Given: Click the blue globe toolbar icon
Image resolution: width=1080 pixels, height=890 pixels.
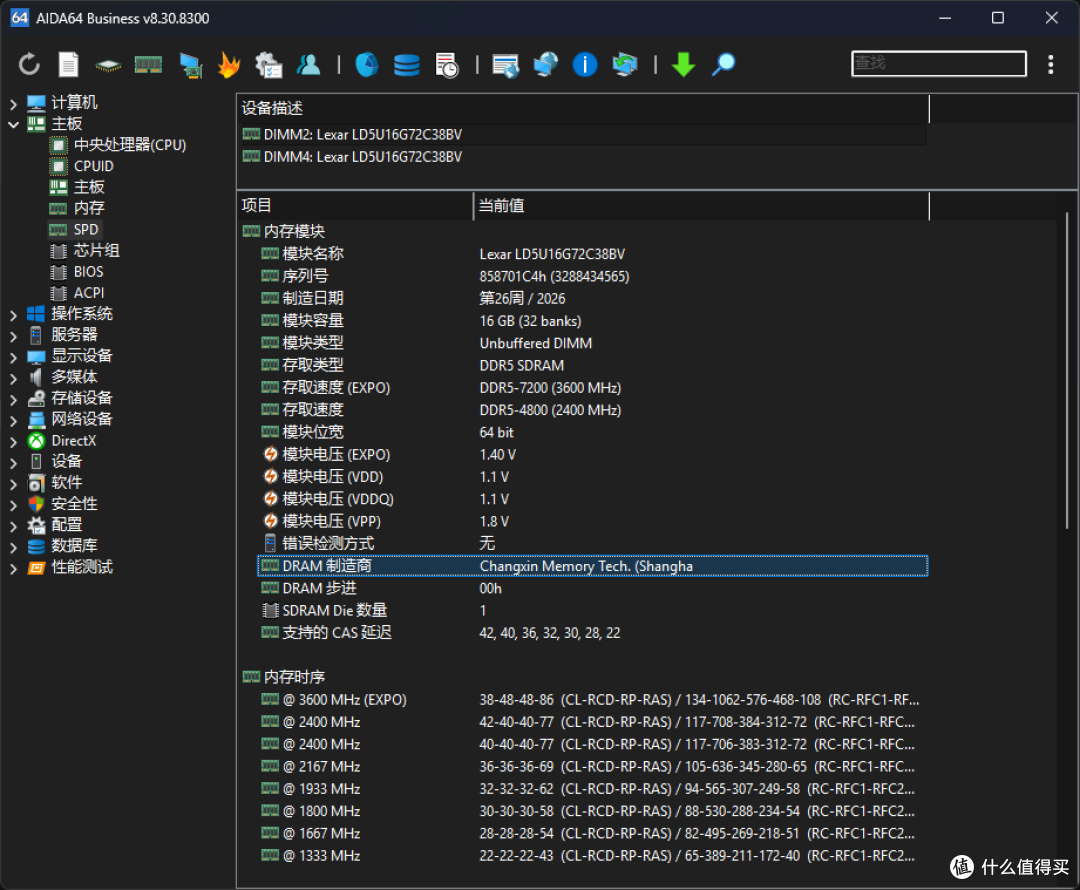Looking at the screenshot, I should pos(366,65).
